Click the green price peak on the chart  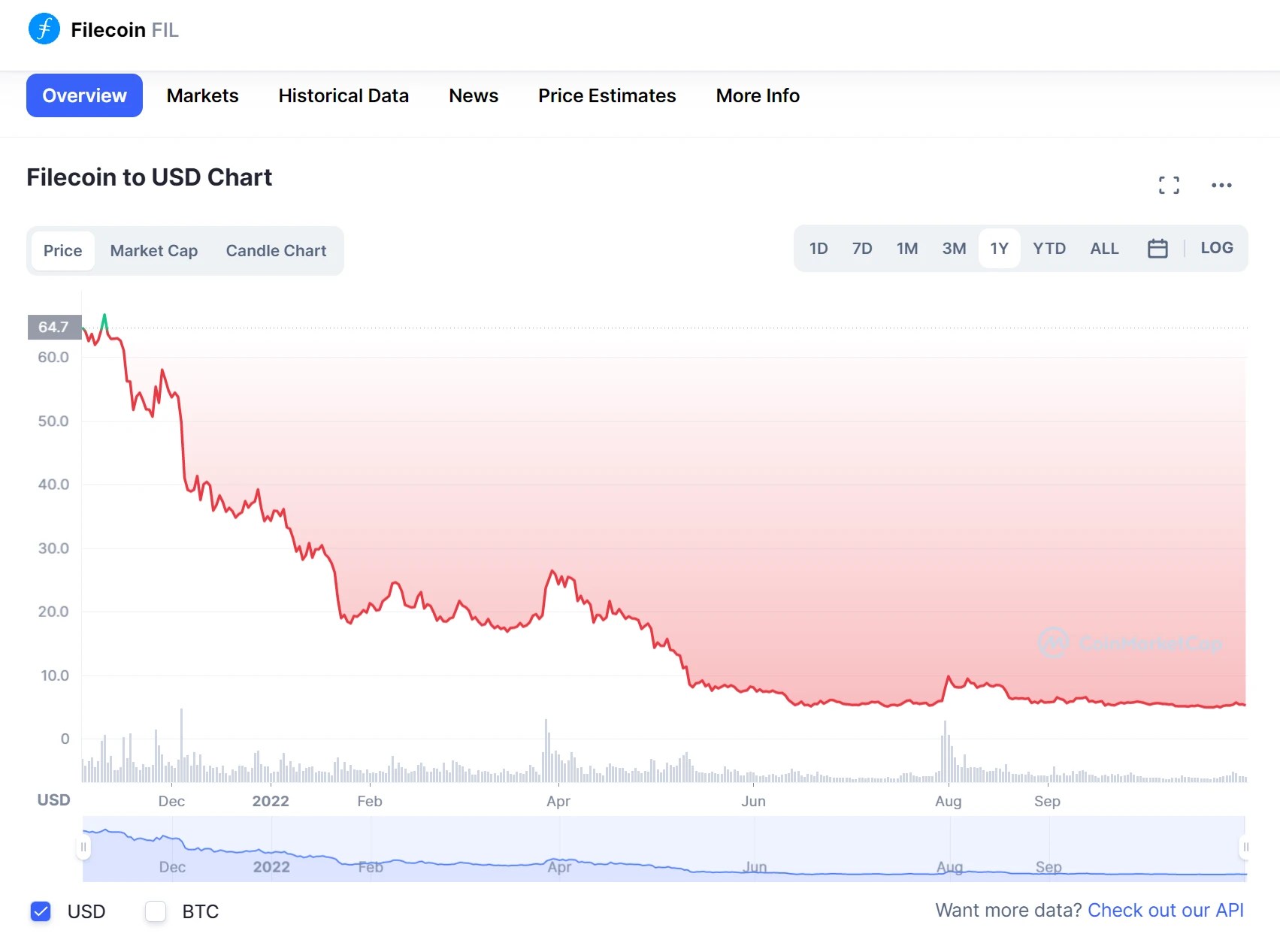tap(104, 322)
